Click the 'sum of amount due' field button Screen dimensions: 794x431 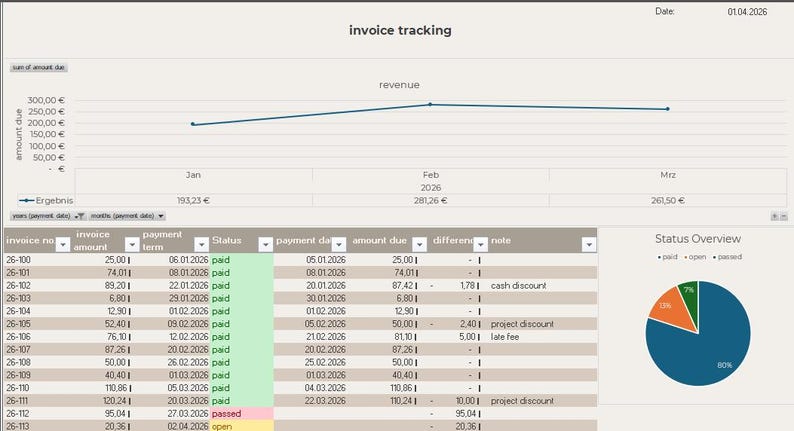(38, 67)
